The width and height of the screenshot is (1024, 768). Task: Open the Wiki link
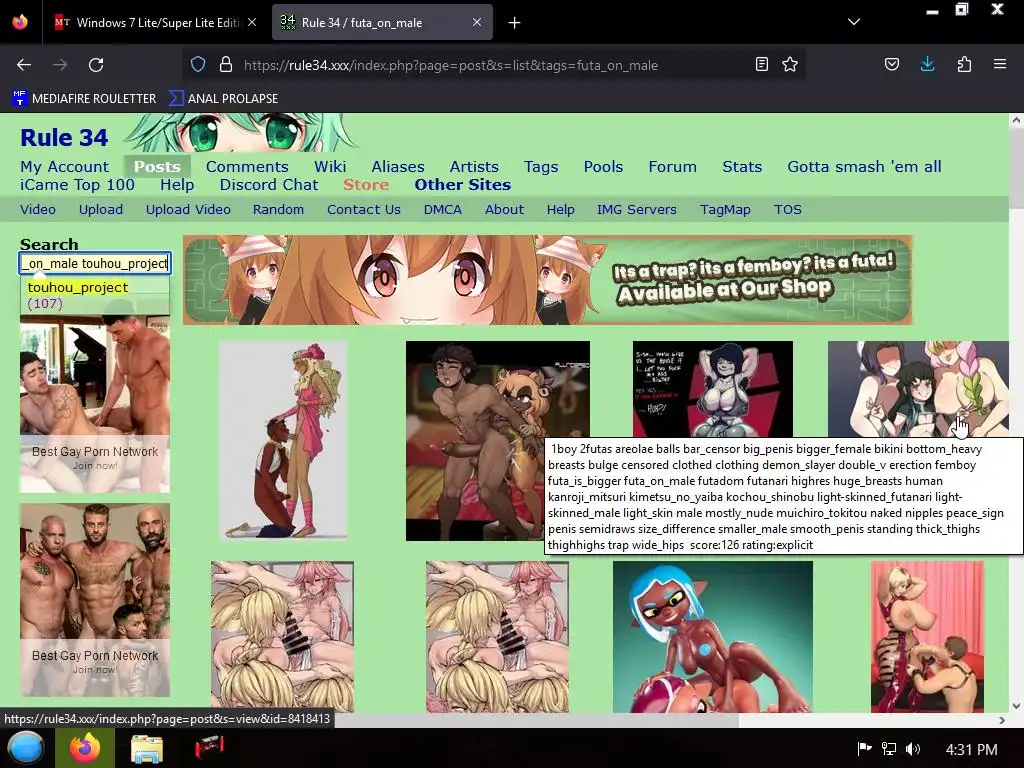330,167
